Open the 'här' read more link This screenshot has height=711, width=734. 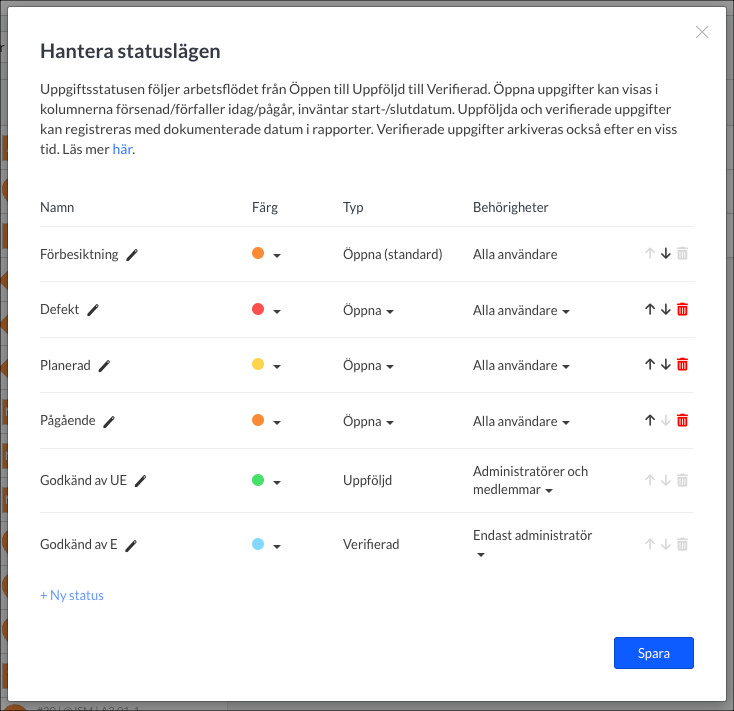(x=122, y=150)
